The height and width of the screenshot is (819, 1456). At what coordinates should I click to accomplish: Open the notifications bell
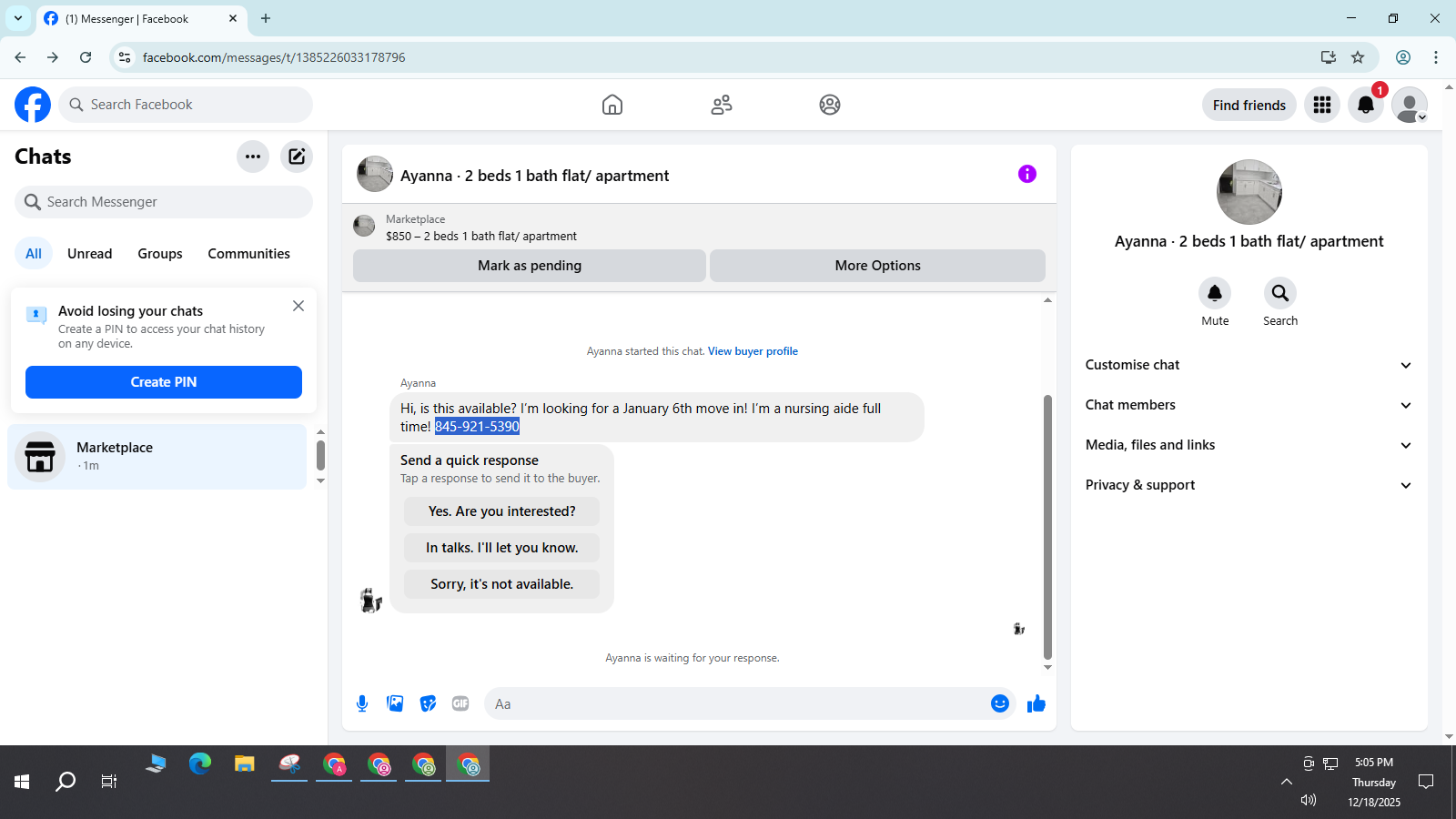(1366, 105)
